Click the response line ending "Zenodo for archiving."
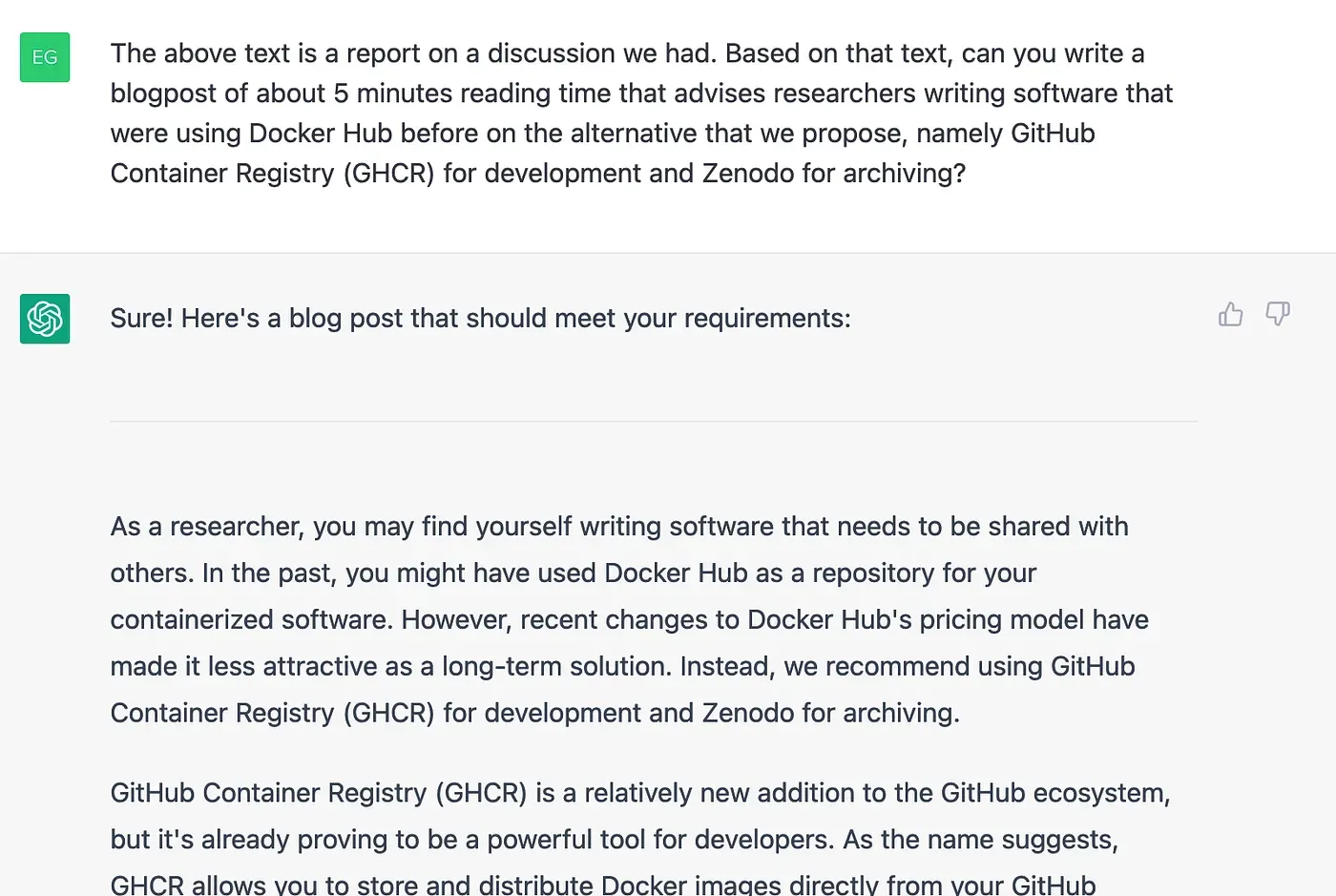 coord(535,714)
